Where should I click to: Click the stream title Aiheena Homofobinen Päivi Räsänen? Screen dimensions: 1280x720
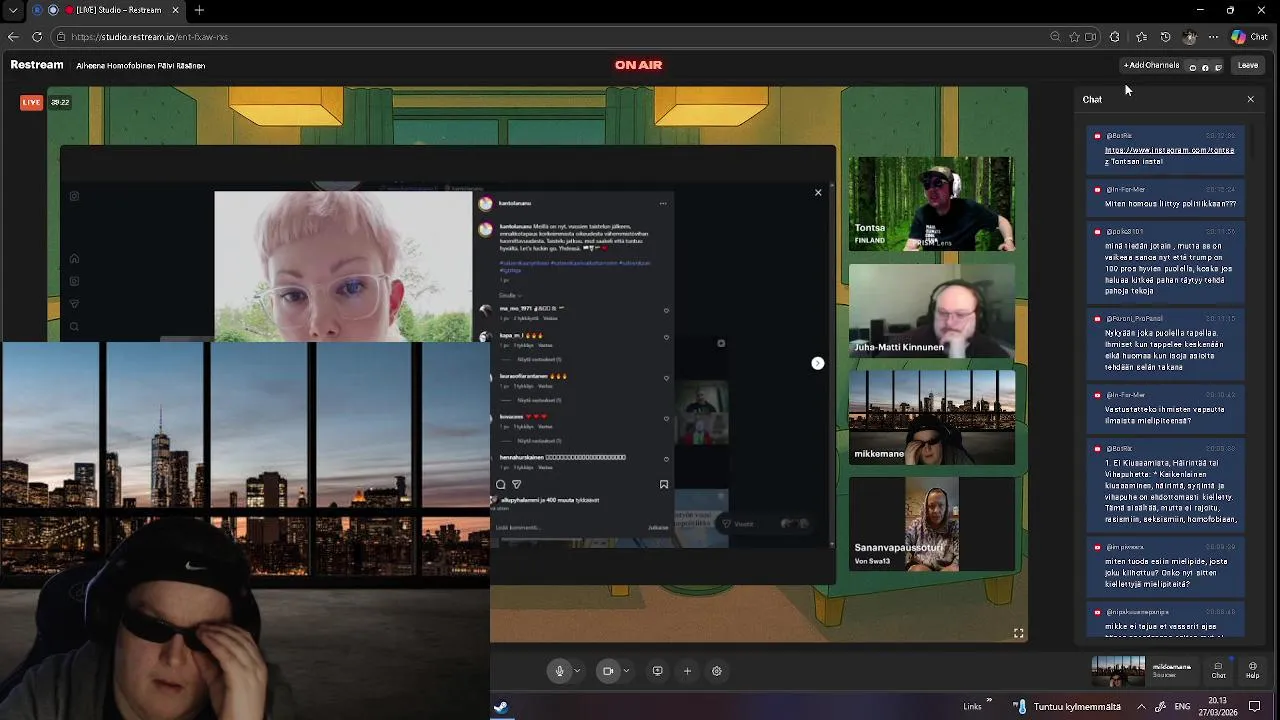[x=141, y=66]
